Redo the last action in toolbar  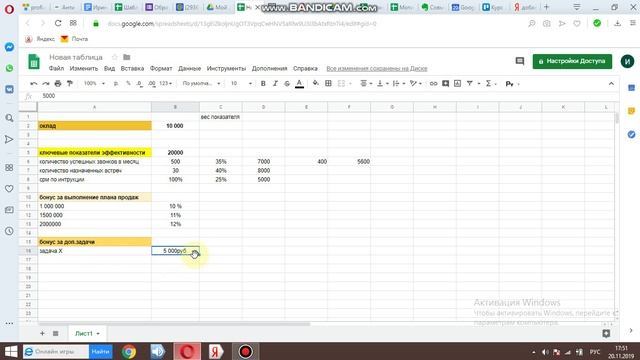tap(46, 84)
